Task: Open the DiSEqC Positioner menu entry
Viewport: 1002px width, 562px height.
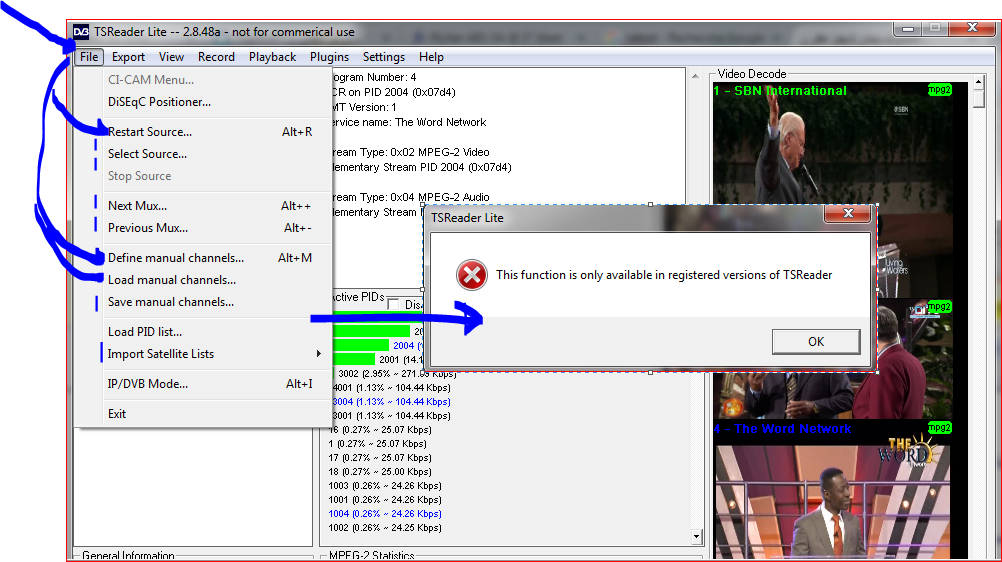Action: tap(159, 102)
